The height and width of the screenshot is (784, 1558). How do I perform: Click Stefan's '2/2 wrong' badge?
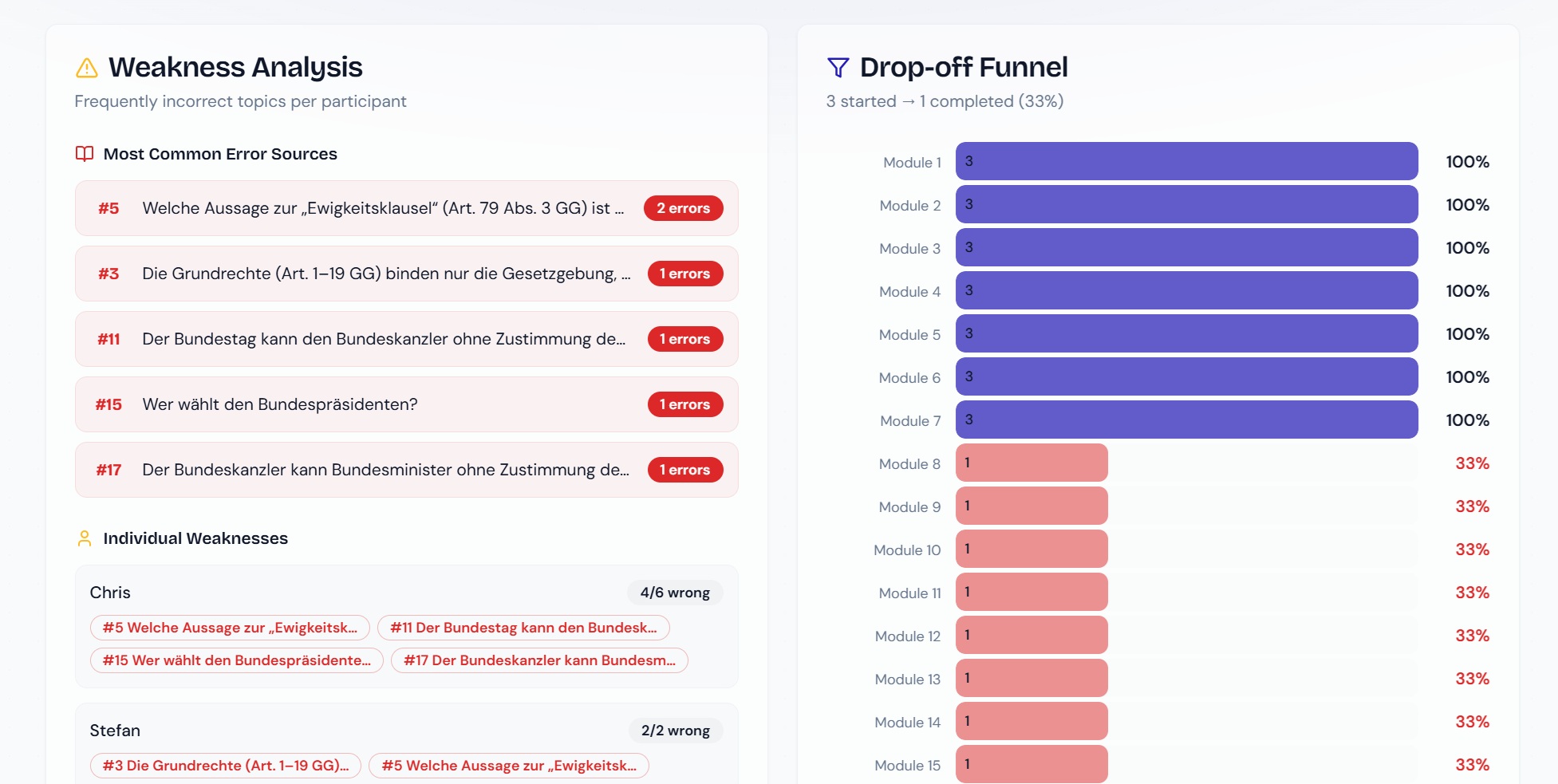point(676,731)
